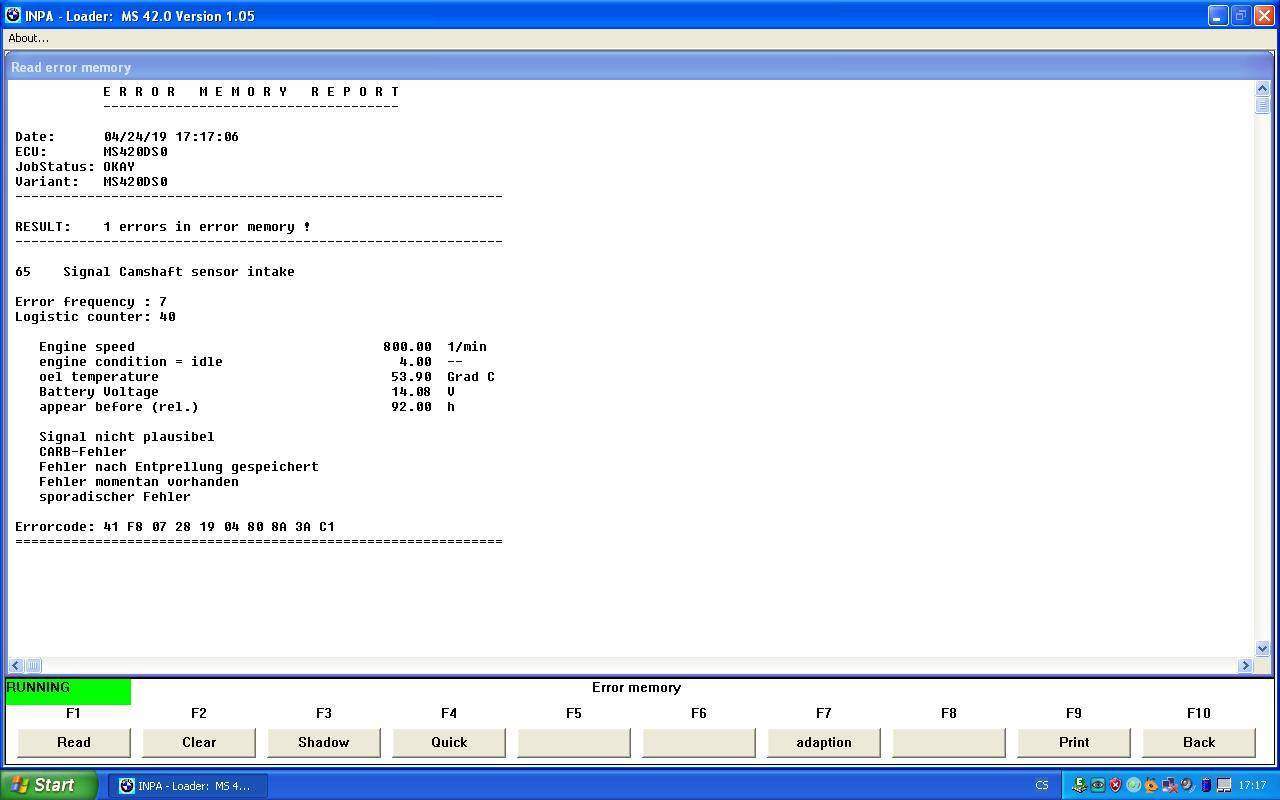Screen dimensions: 1280x800
Task: Open the About... menu
Action: point(28,38)
